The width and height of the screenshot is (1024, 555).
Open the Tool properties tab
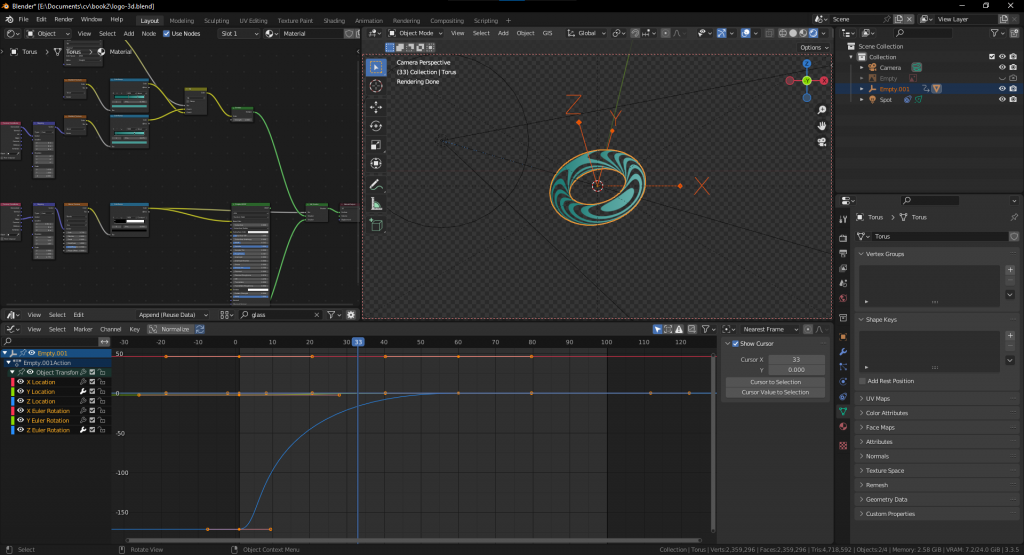click(843, 219)
